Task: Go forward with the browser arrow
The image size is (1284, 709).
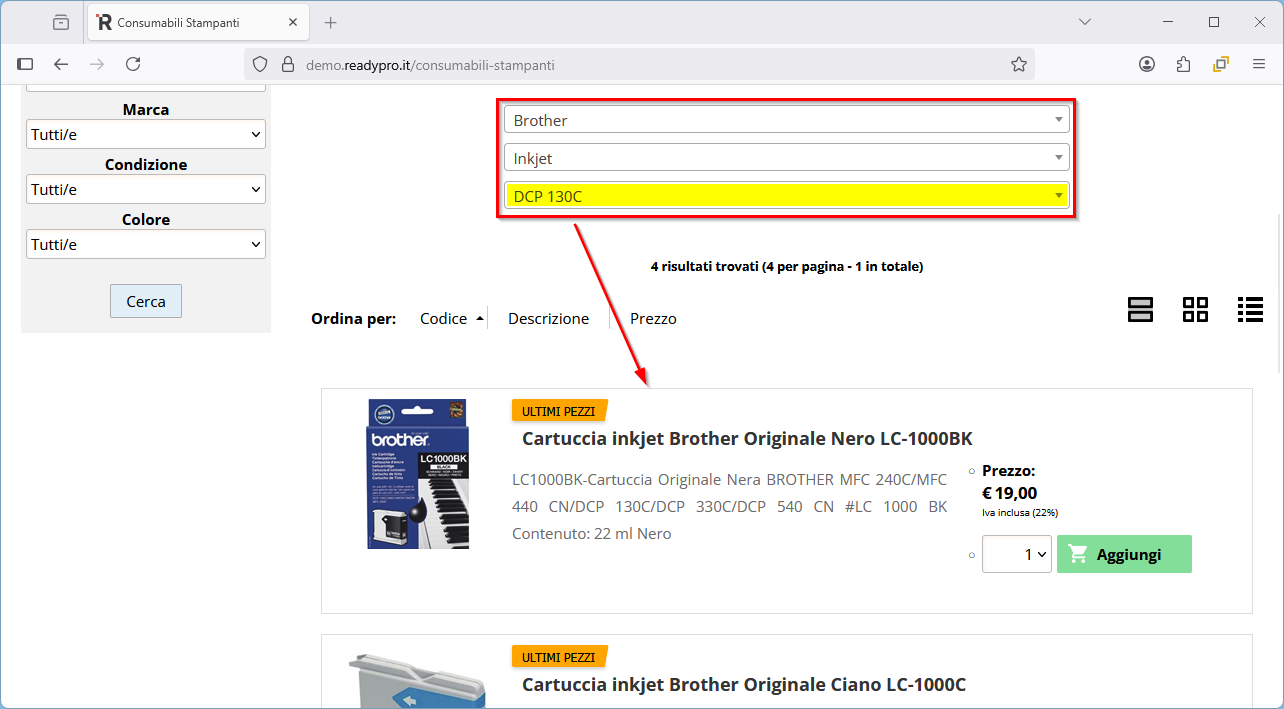Action: [x=97, y=64]
